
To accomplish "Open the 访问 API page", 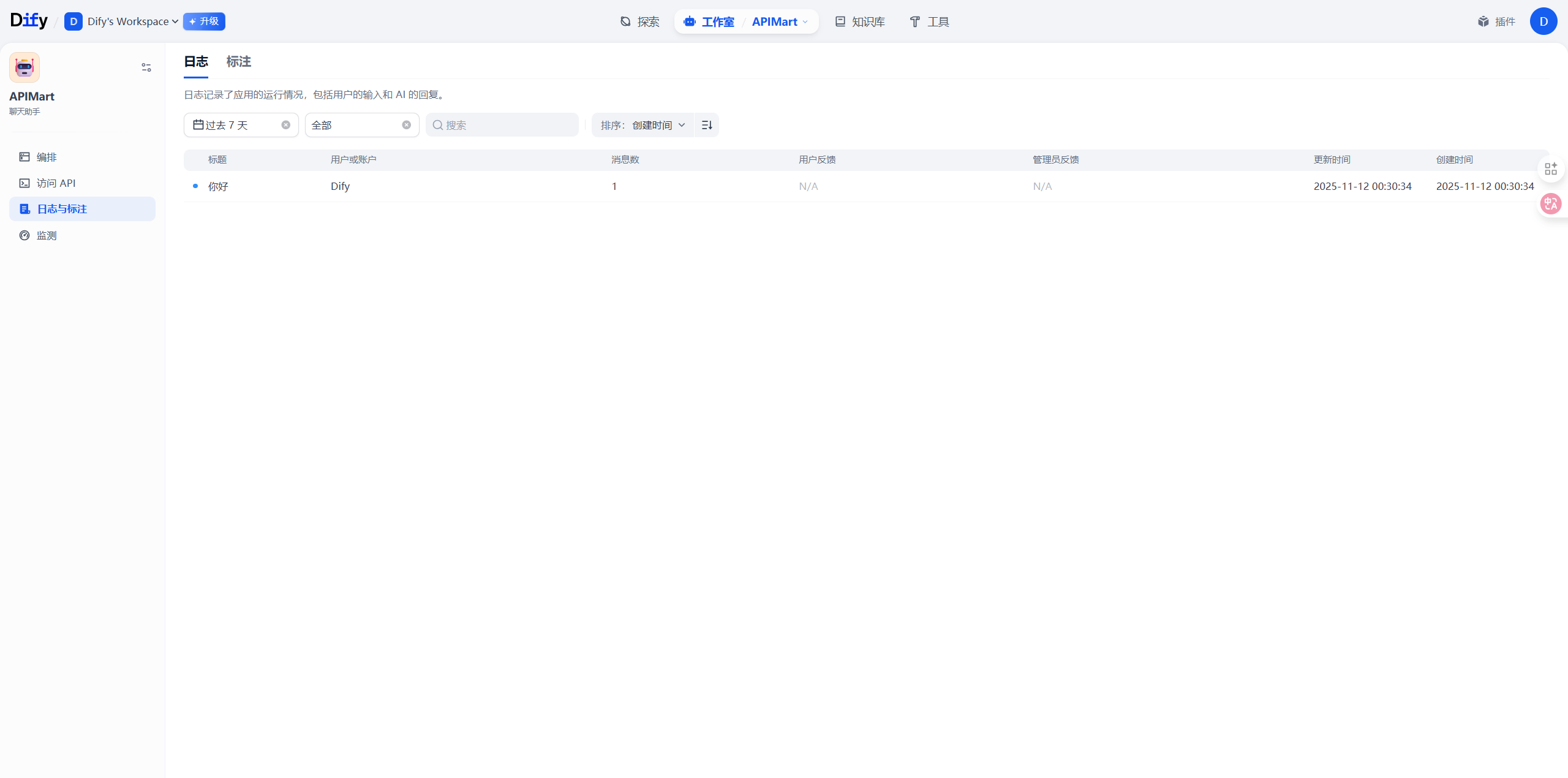I will (56, 183).
